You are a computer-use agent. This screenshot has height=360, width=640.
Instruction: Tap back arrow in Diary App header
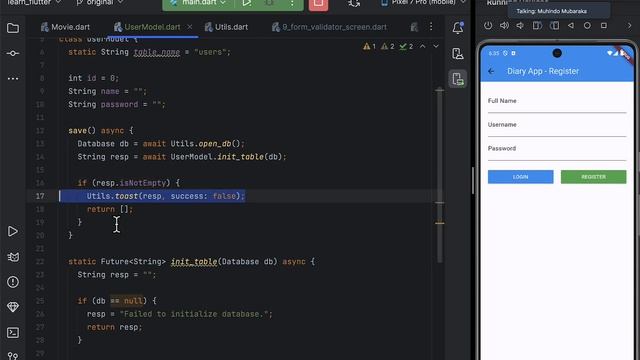pyautogui.click(x=491, y=71)
